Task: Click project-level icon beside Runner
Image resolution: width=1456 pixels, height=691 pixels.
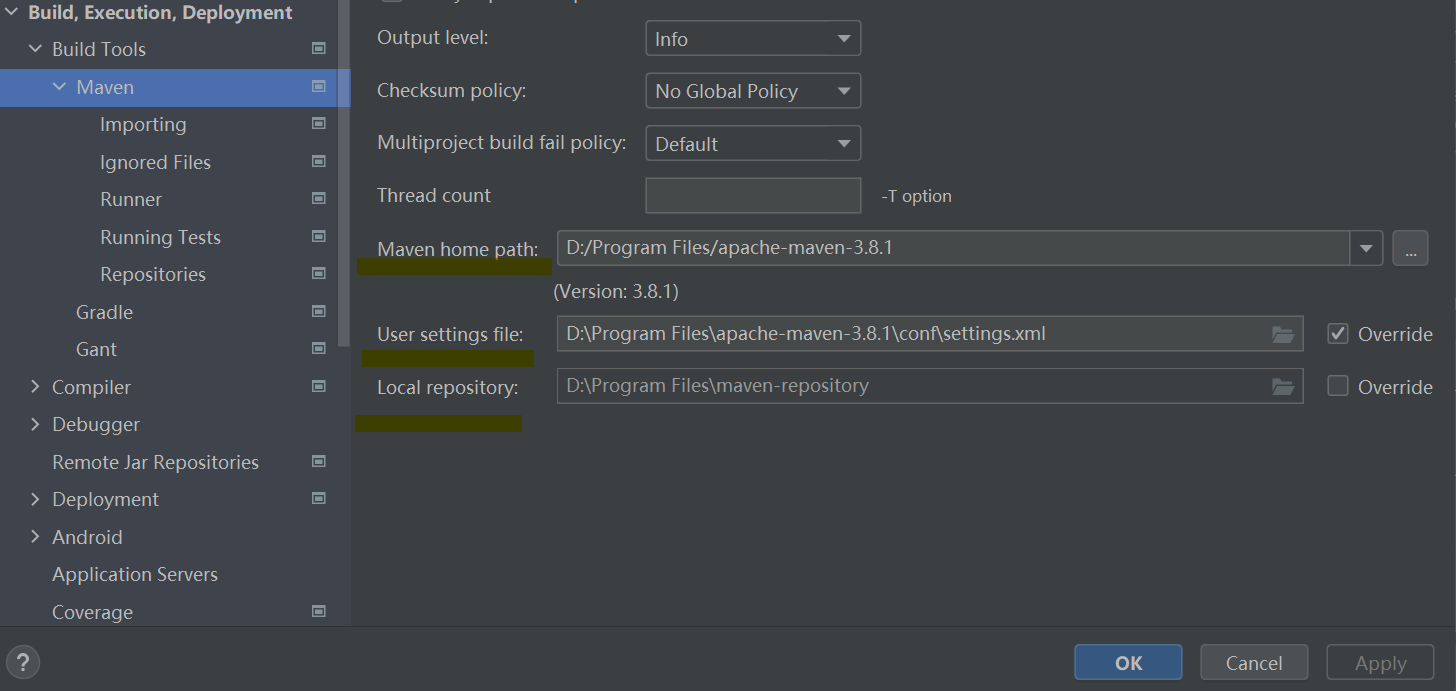Action: pos(319,198)
